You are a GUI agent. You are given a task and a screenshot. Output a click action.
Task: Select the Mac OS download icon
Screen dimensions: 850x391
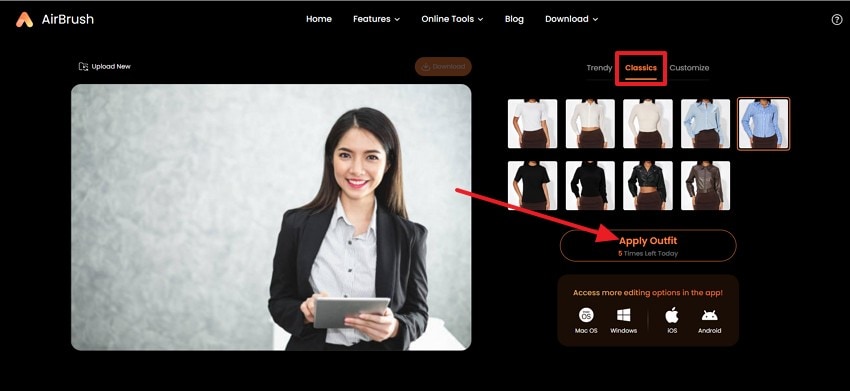pos(586,315)
